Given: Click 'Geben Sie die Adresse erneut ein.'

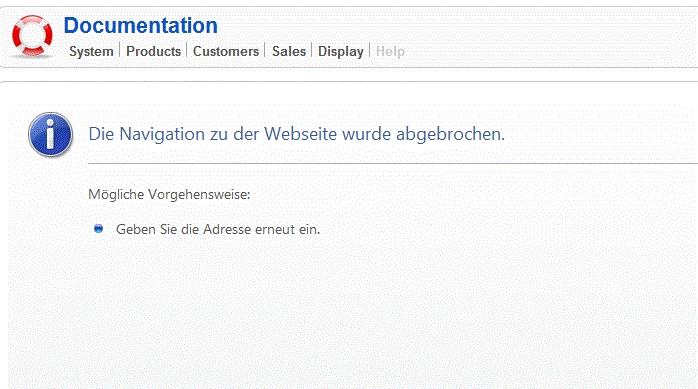Looking at the screenshot, I should 218,229.
